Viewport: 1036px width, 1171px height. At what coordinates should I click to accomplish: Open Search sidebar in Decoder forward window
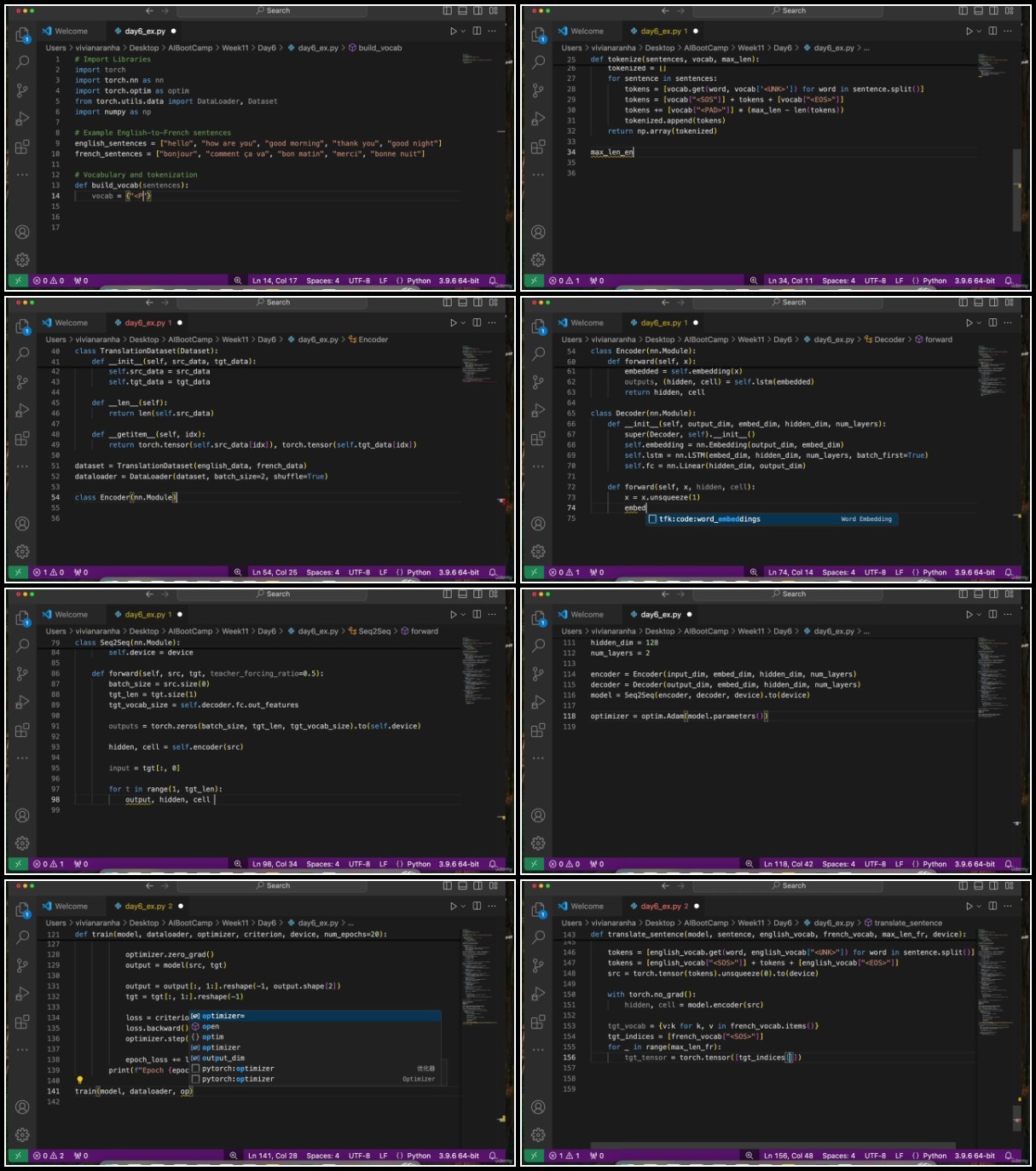coord(538,354)
